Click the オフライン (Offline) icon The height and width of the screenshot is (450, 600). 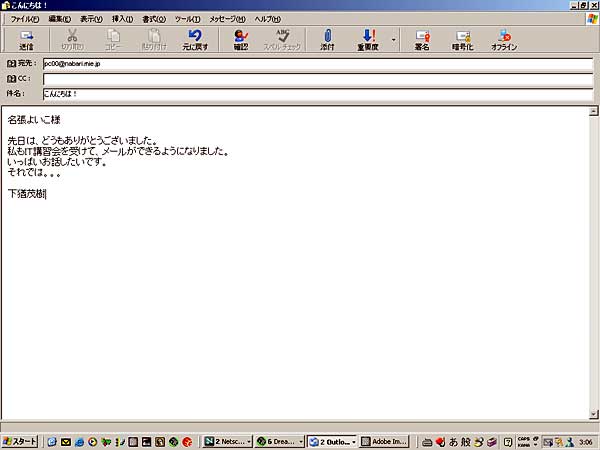click(504, 40)
